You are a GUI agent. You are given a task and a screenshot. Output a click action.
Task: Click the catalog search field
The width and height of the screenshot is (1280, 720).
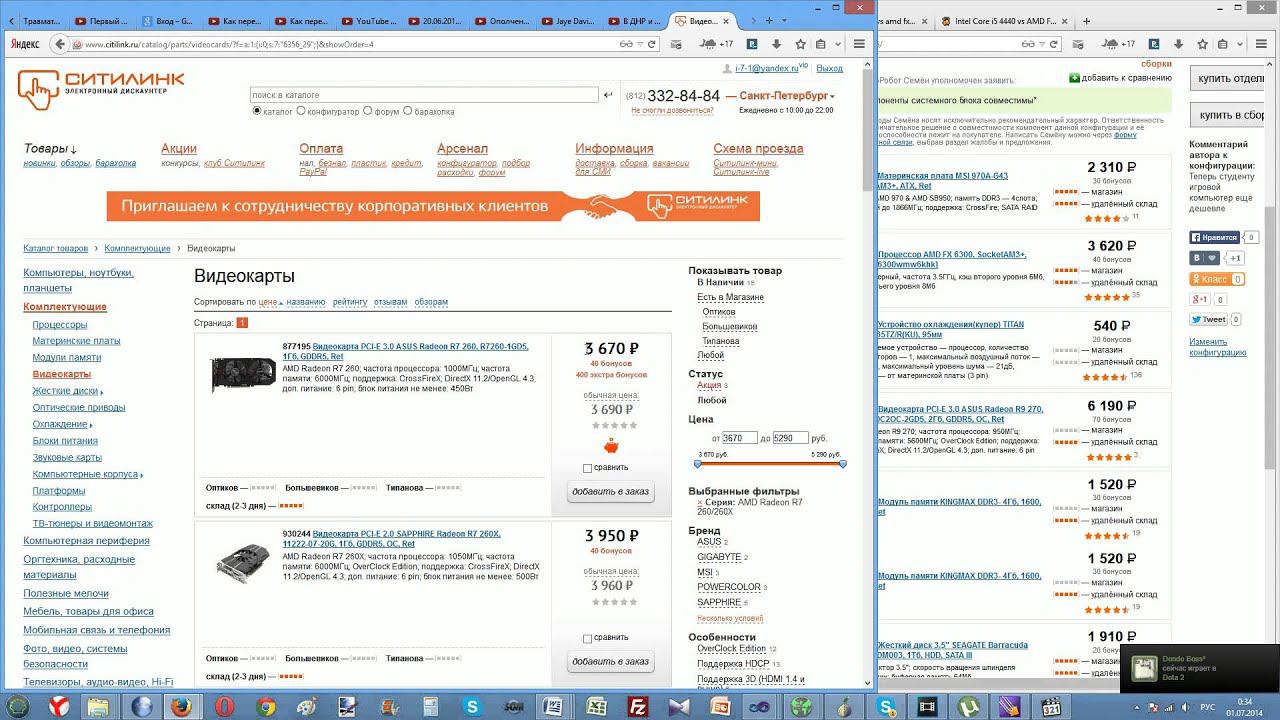tap(424, 95)
